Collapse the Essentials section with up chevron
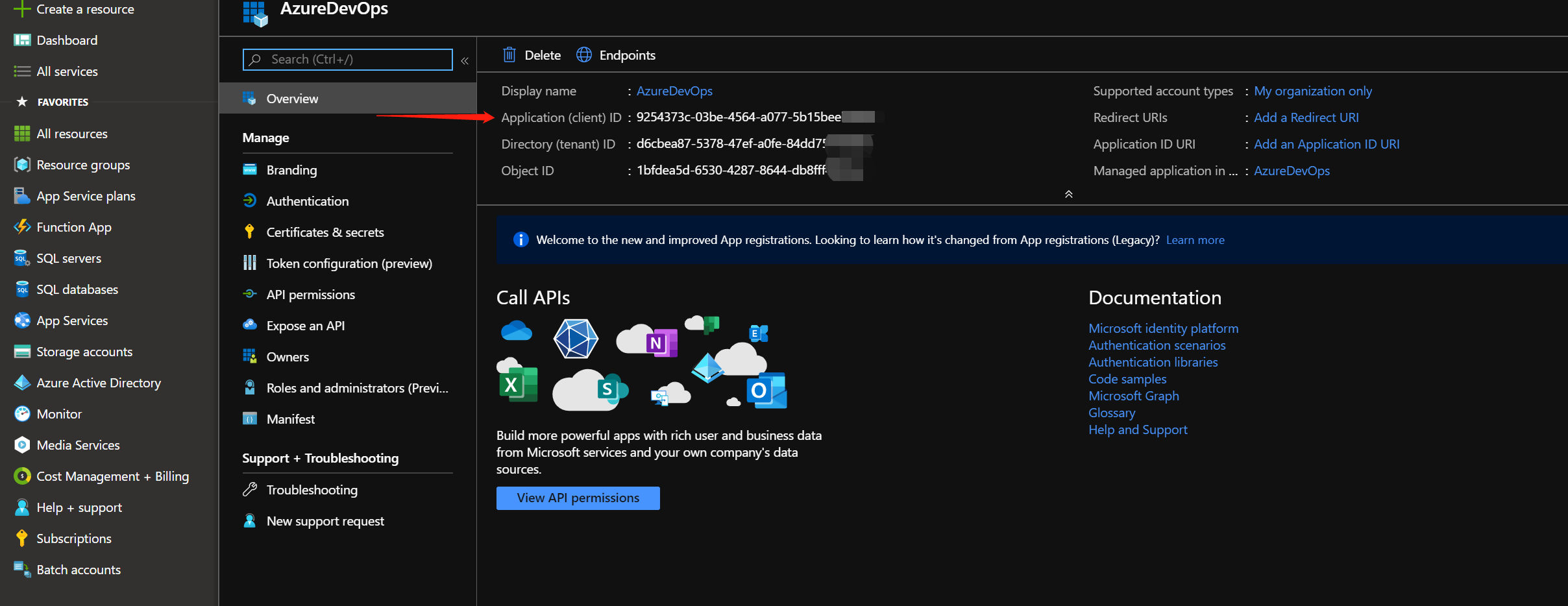The height and width of the screenshot is (606, 1568). [x=1068, y=194]
